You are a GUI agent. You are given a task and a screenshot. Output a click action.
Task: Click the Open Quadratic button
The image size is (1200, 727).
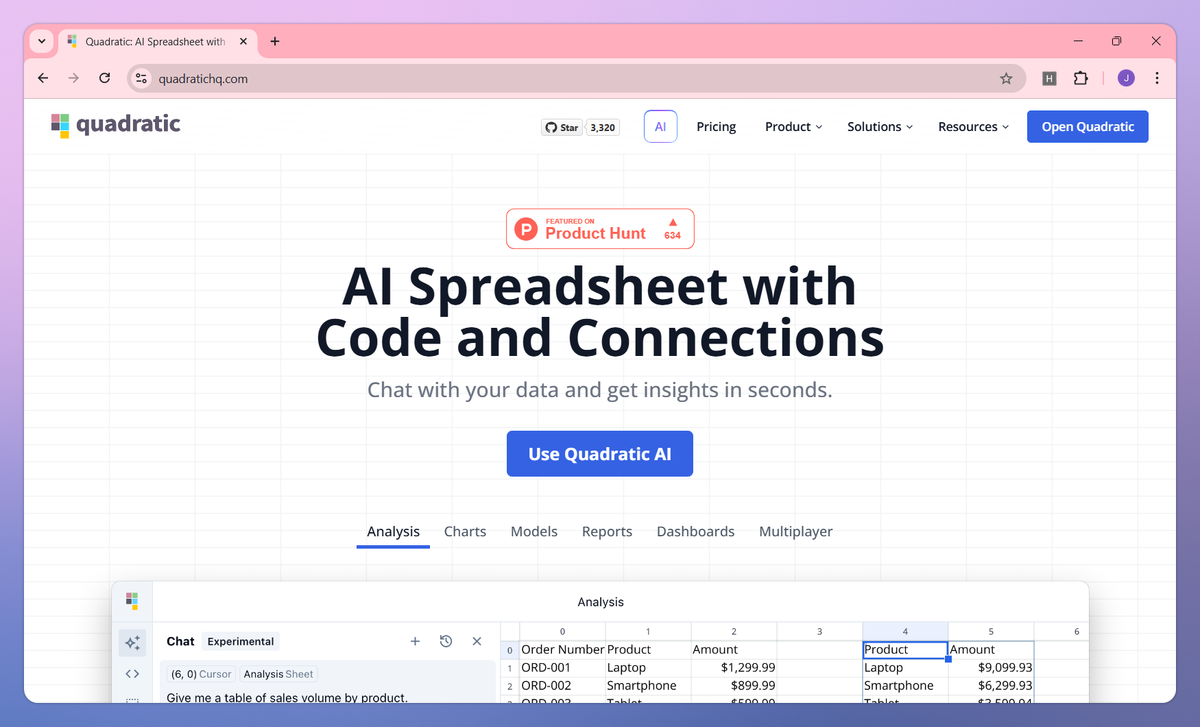1088,127
